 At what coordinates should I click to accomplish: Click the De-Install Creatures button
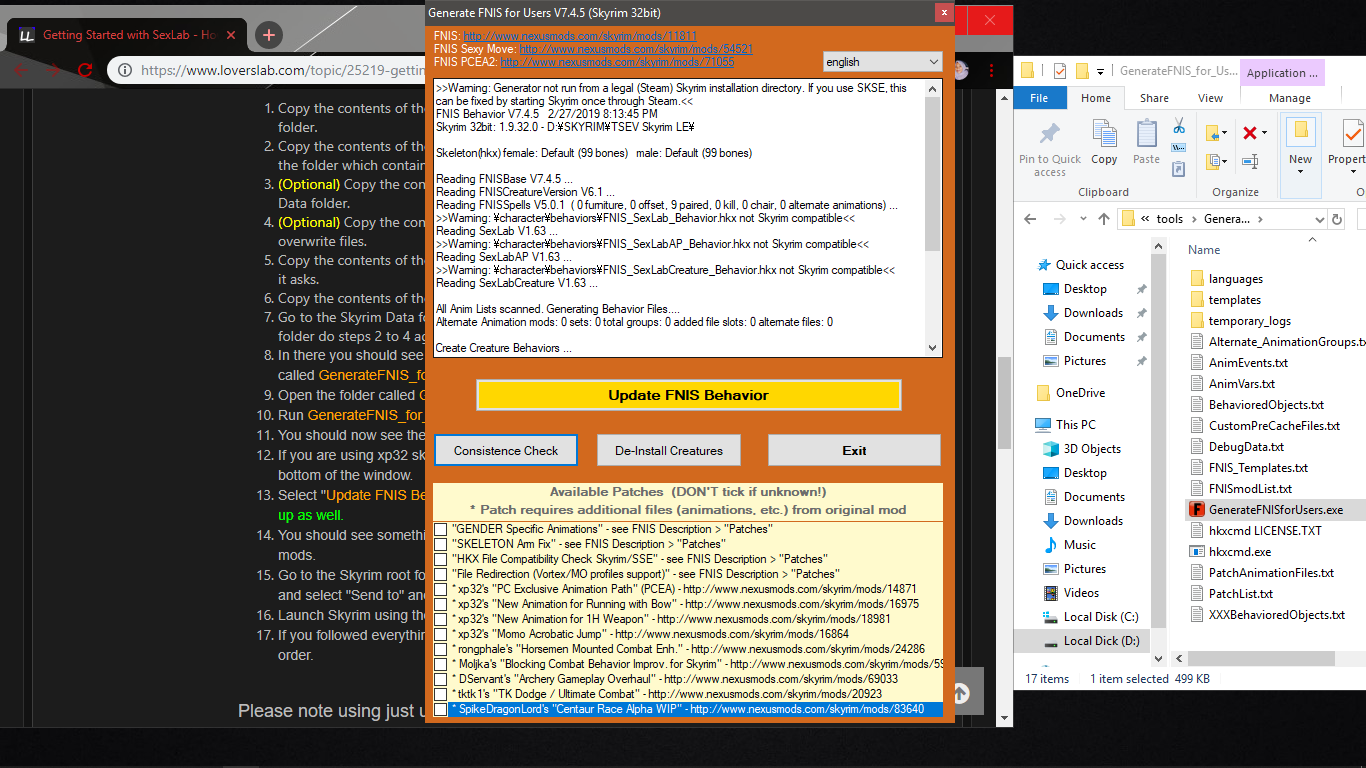click(x=669, y=450)
